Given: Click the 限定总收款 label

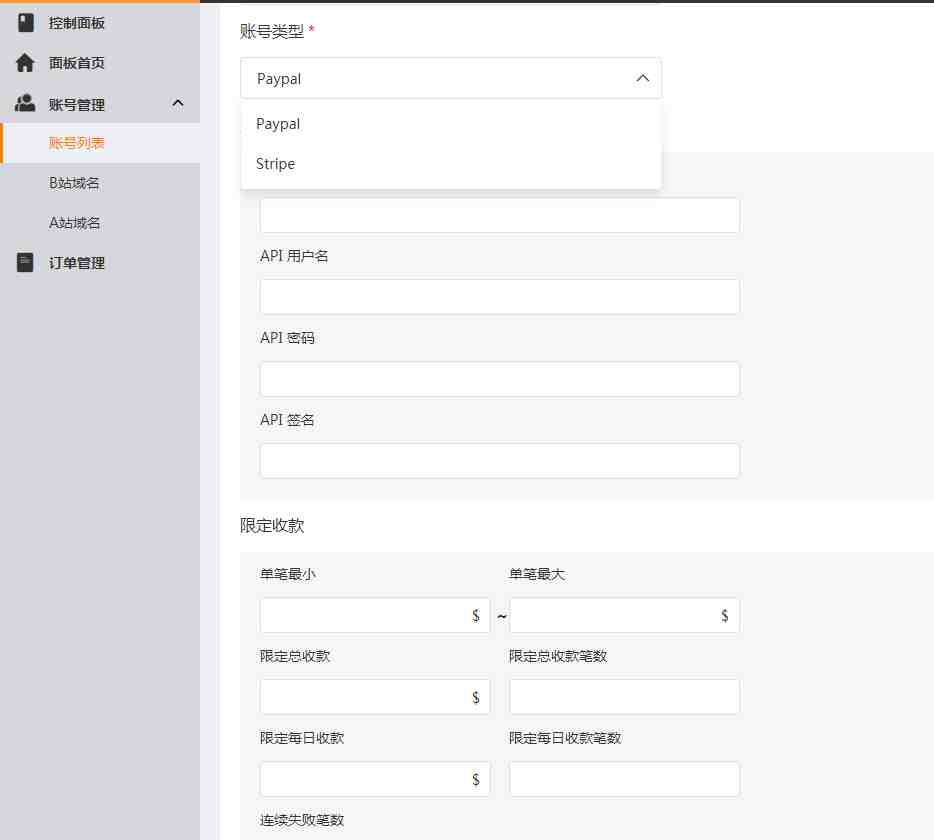Looking at the screenshot, I should [295, 656].
